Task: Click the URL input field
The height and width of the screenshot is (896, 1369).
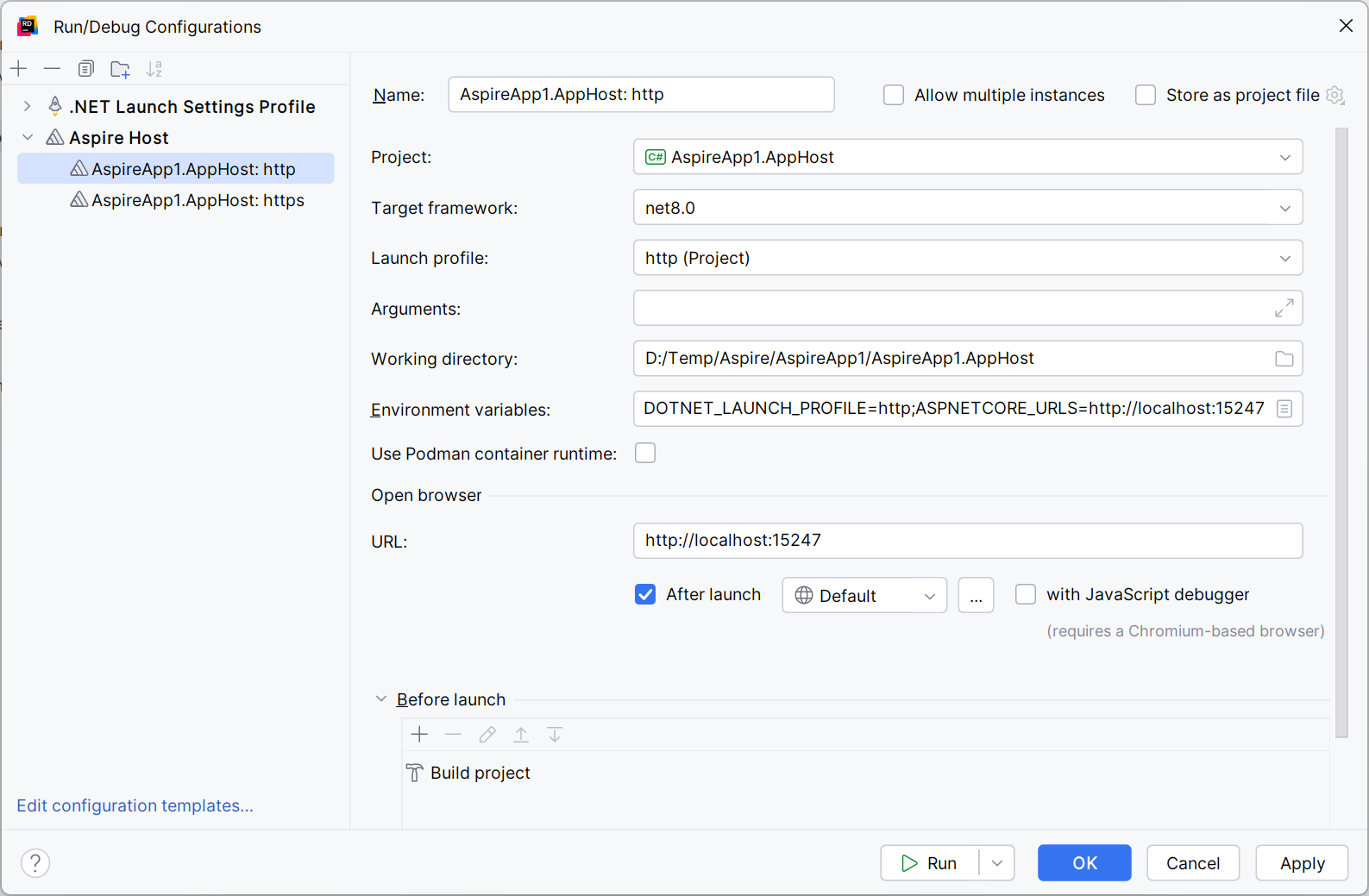Action: (967, 541)
